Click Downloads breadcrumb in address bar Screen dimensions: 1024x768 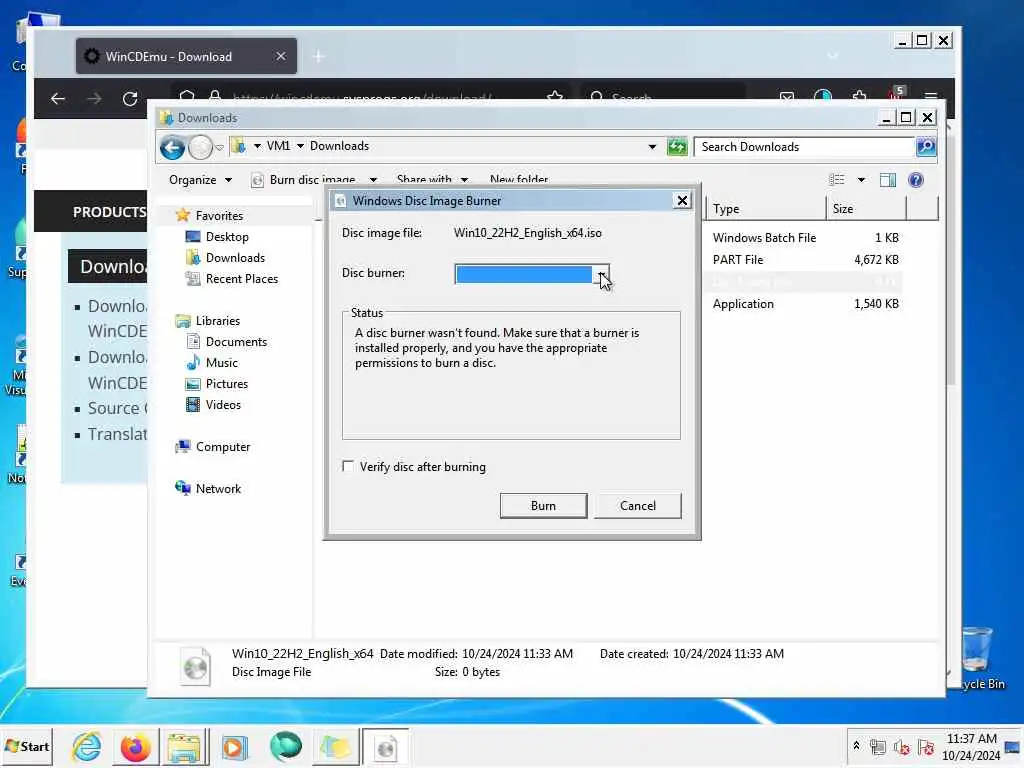point(340,146)
